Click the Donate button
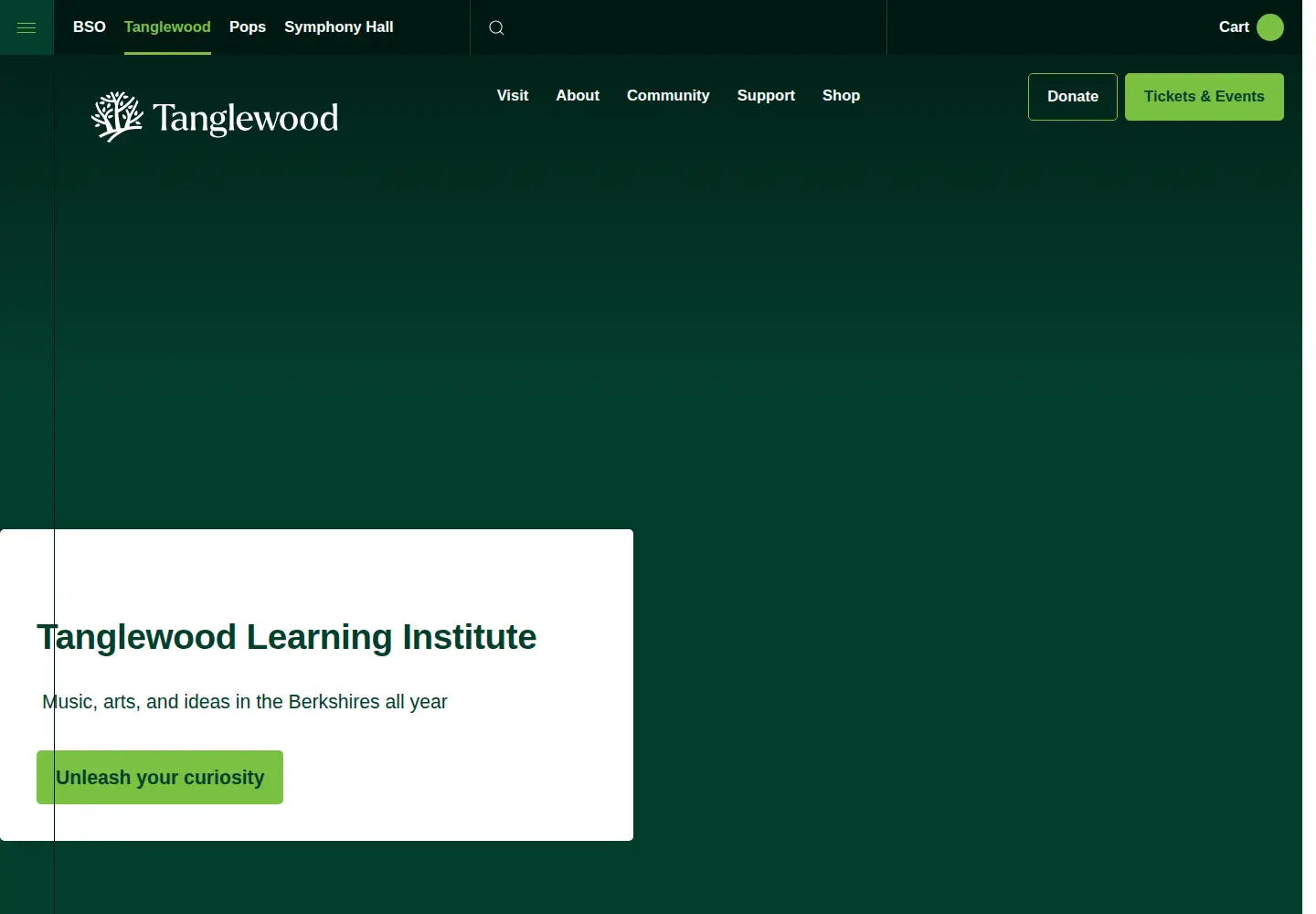 pyautogui.click(x=1073, y=97)
